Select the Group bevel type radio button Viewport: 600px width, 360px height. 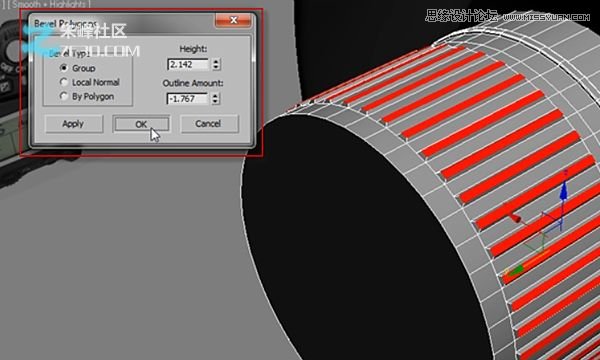pos(64,68)
